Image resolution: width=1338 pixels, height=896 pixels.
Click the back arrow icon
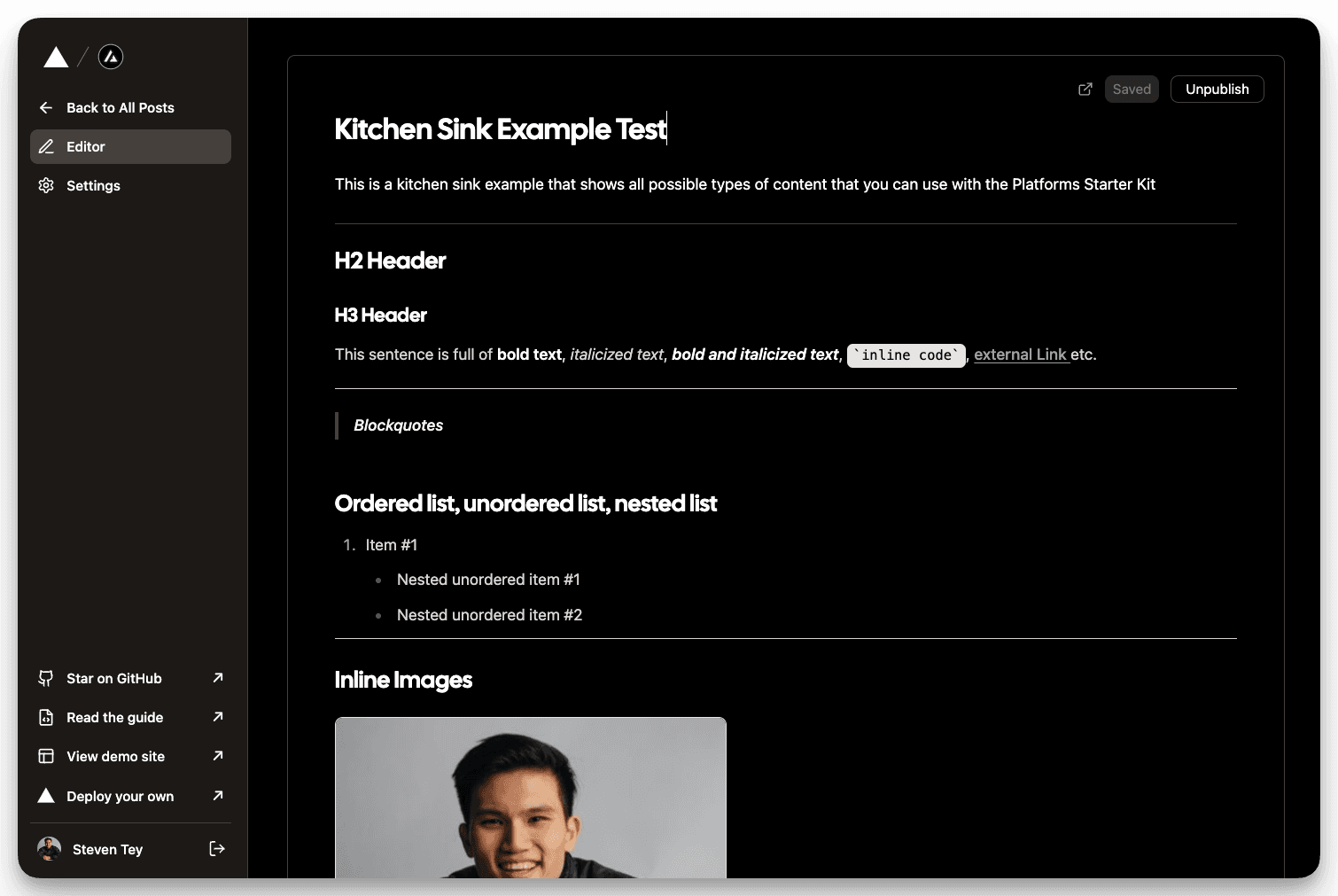pyautogui.click(x=46, y=108)
